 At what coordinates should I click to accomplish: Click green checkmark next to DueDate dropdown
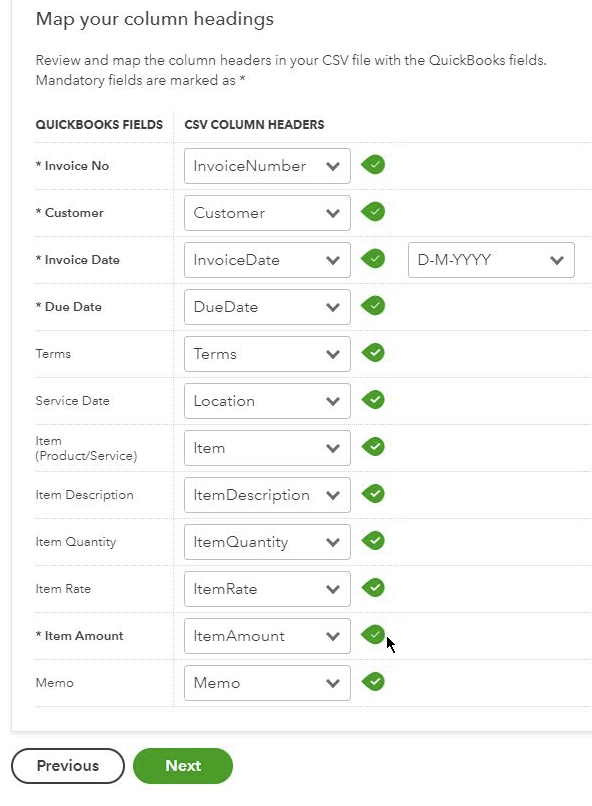[373, 306]
